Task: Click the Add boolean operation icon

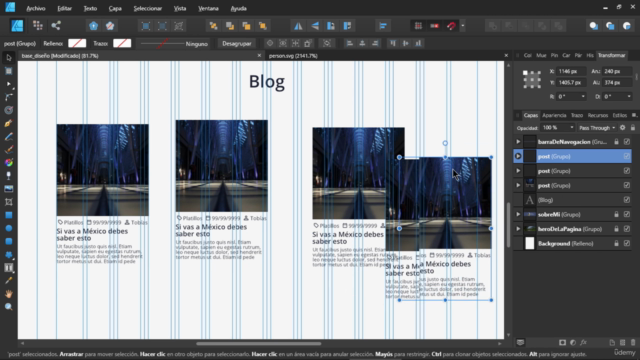Action: pyautogui.click(x=493, y=26)
